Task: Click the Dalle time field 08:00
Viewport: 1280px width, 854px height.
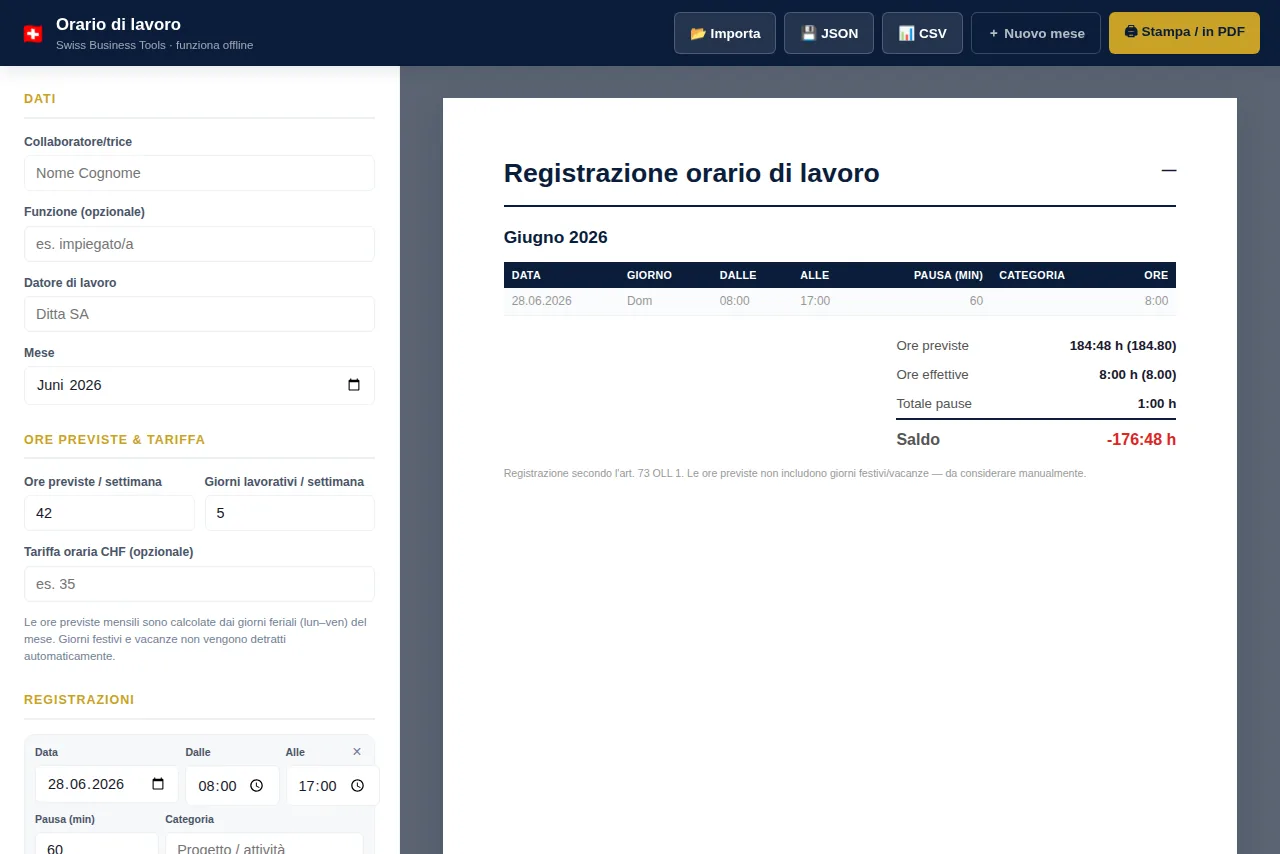Action: 232,785
